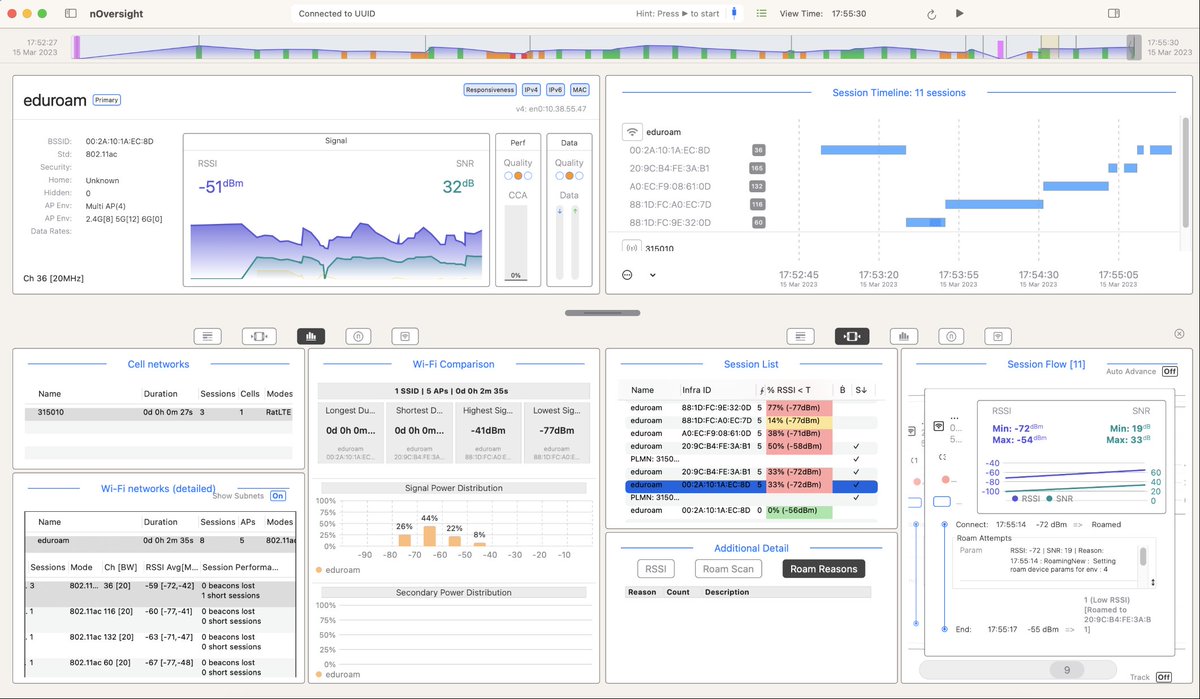Enable Auto Advance in Session Flow panel
The height and width of the screenshot is (699, 1200).
click(1168, 370)
